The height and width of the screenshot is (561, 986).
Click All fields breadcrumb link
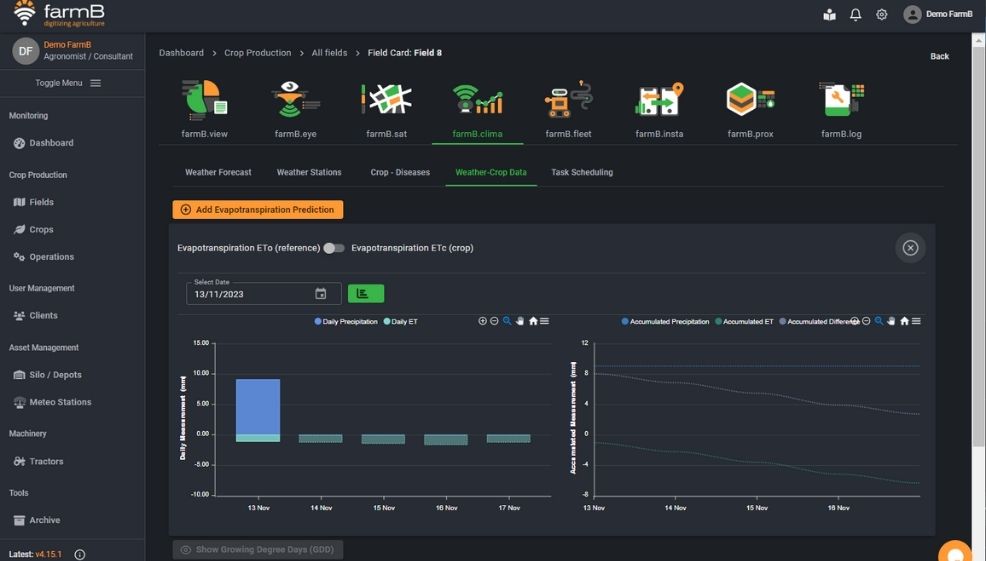[x=330, y=53]
